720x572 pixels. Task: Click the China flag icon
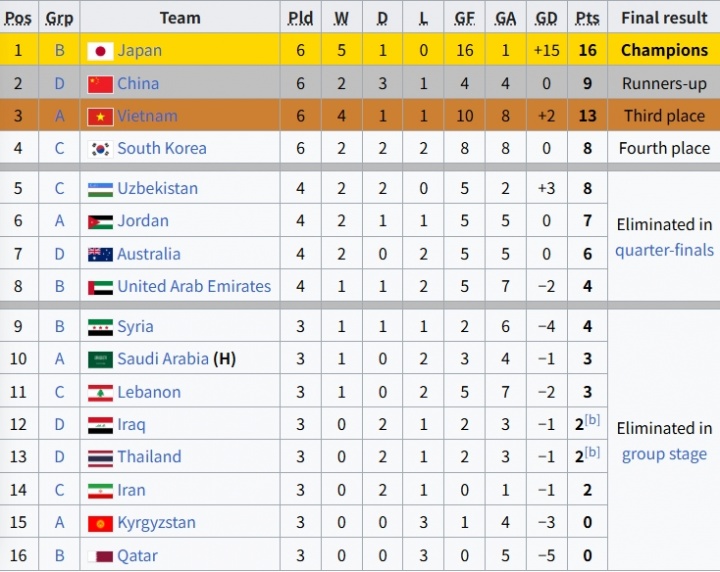tap(100, 84)
